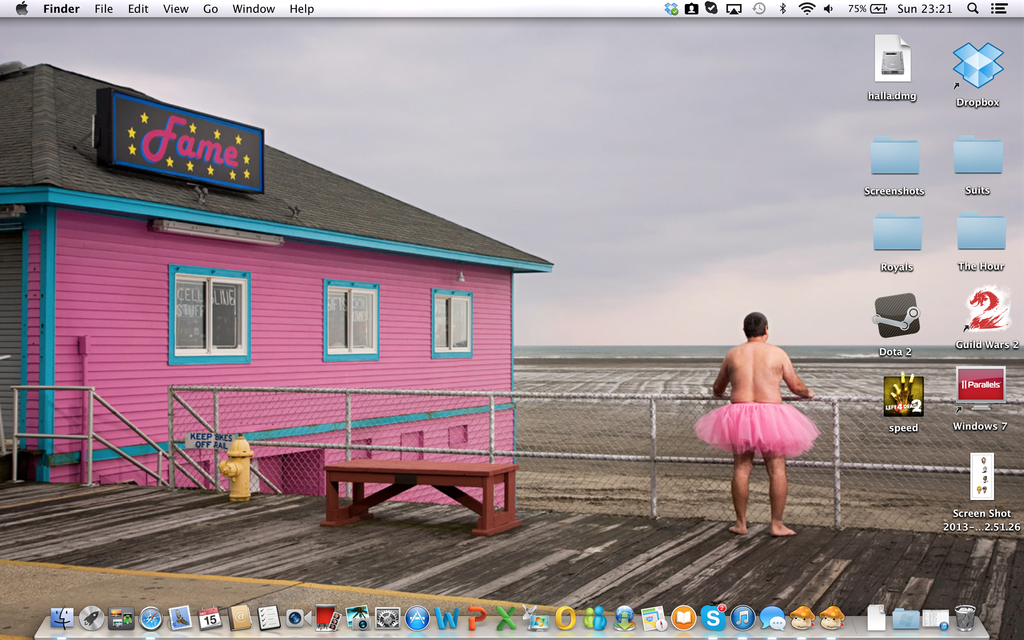Open Safari from the Dock
Screen dimensions: 1024x640
150,618
